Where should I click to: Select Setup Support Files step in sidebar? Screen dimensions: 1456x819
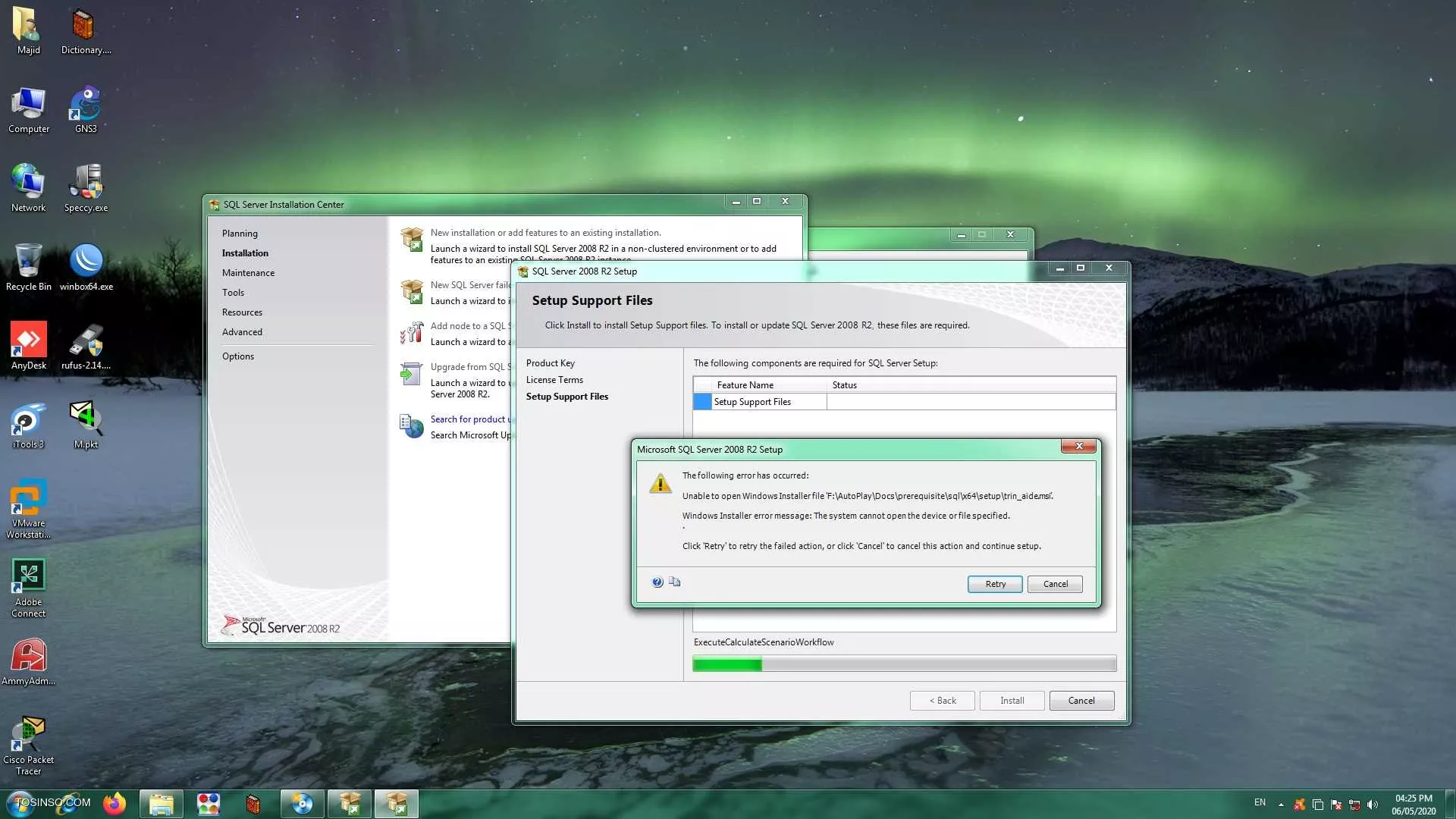[x=567, y=397]
